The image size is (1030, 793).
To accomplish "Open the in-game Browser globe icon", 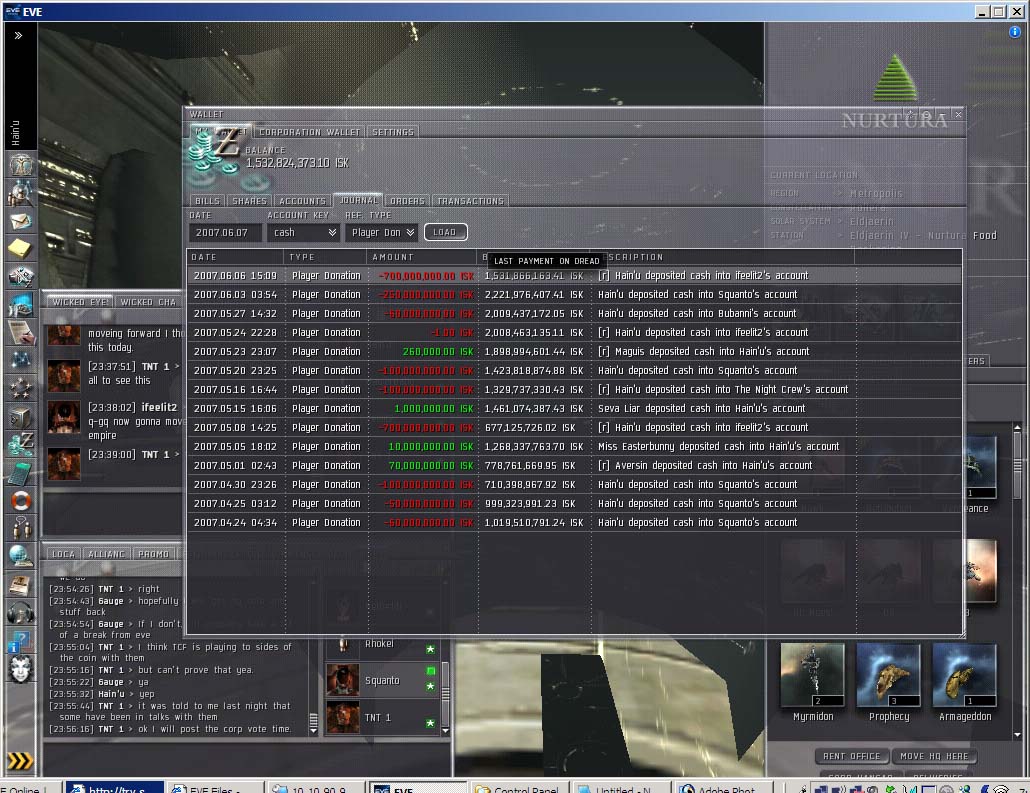I will (21, 556).
